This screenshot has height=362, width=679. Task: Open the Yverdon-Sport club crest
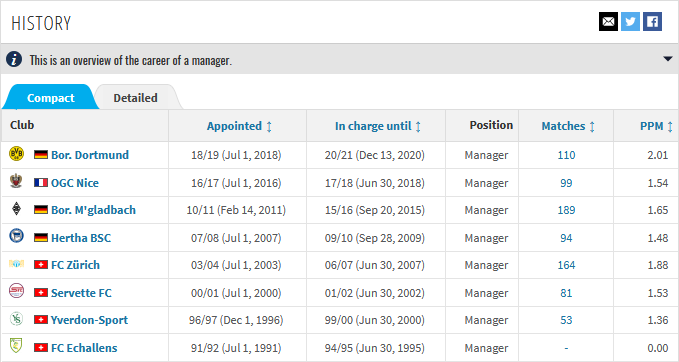click(x=16, y=319)
